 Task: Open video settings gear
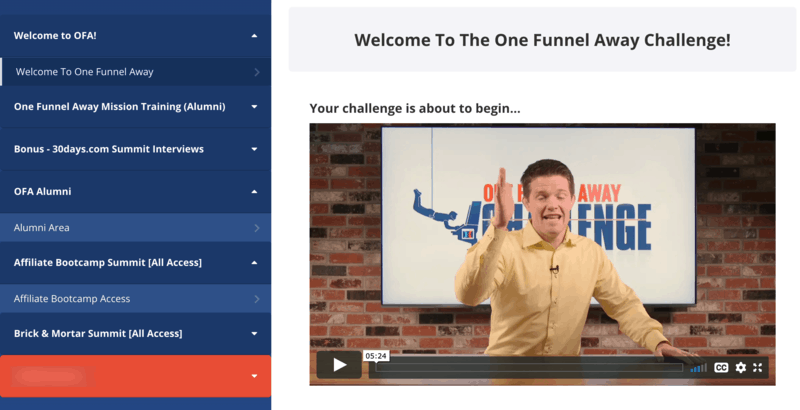point(740,367)
